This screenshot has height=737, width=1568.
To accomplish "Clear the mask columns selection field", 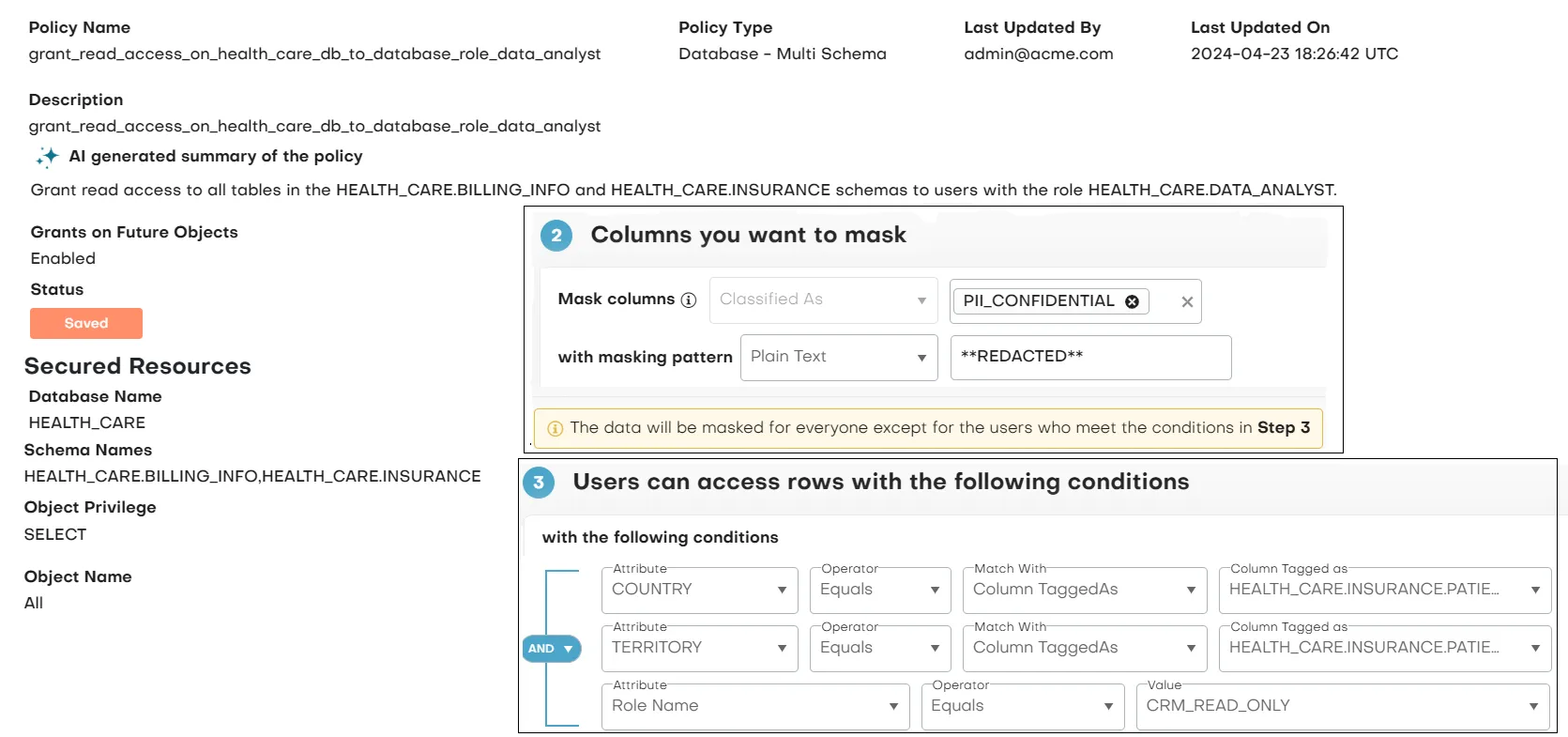I will point(1186,301).
